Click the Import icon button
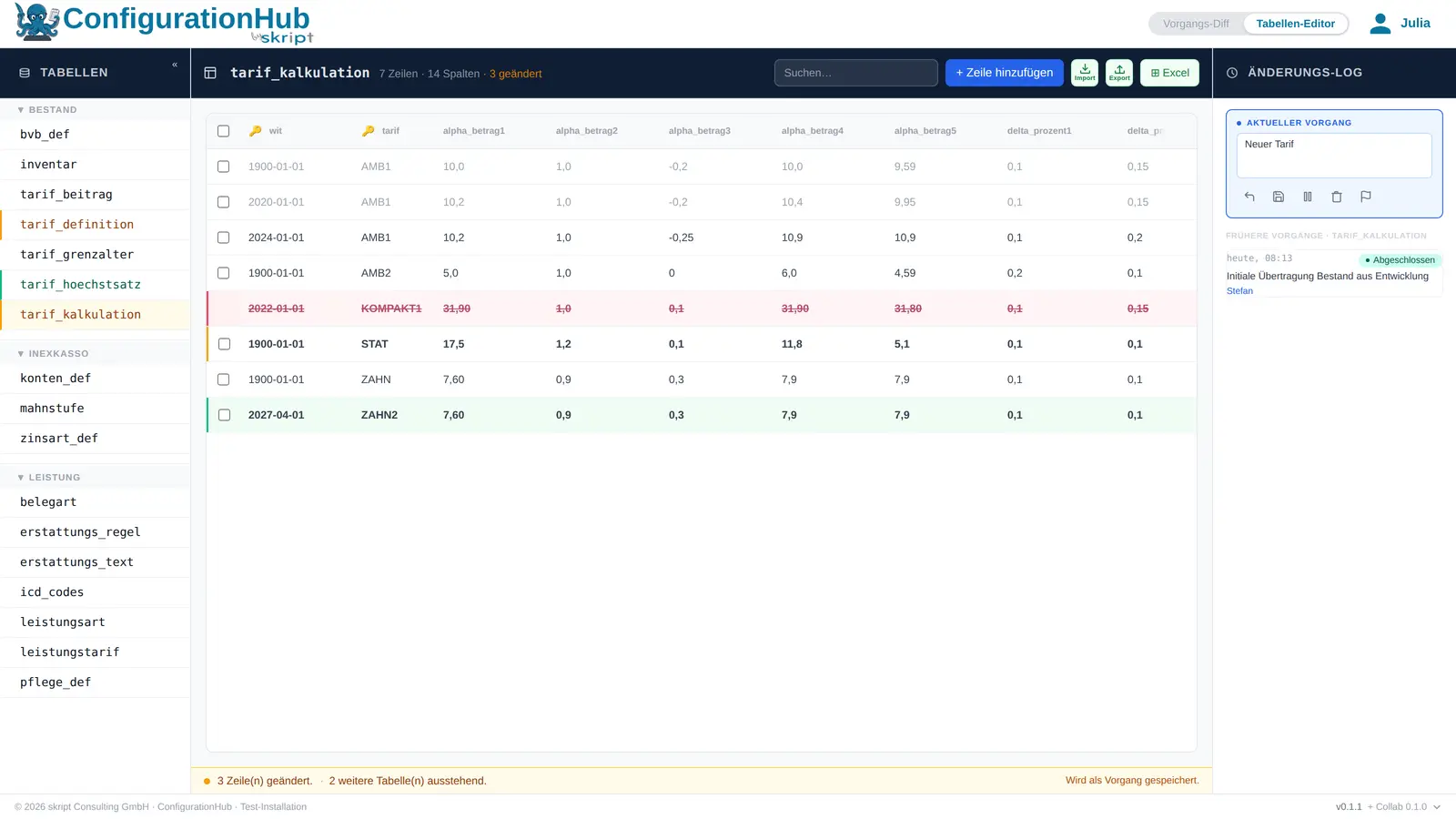Viewport: 1456px width, 819px height. pos(1085,73)
